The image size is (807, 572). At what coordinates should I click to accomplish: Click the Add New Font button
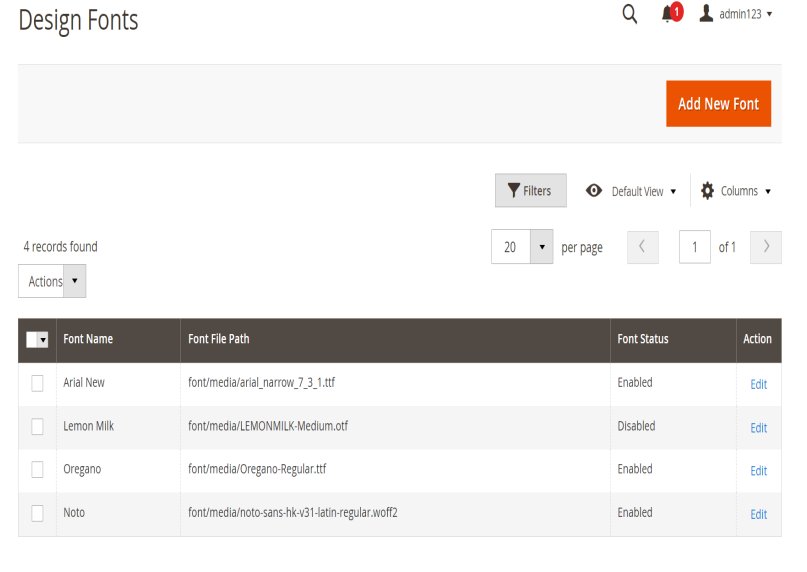[718, 104]
